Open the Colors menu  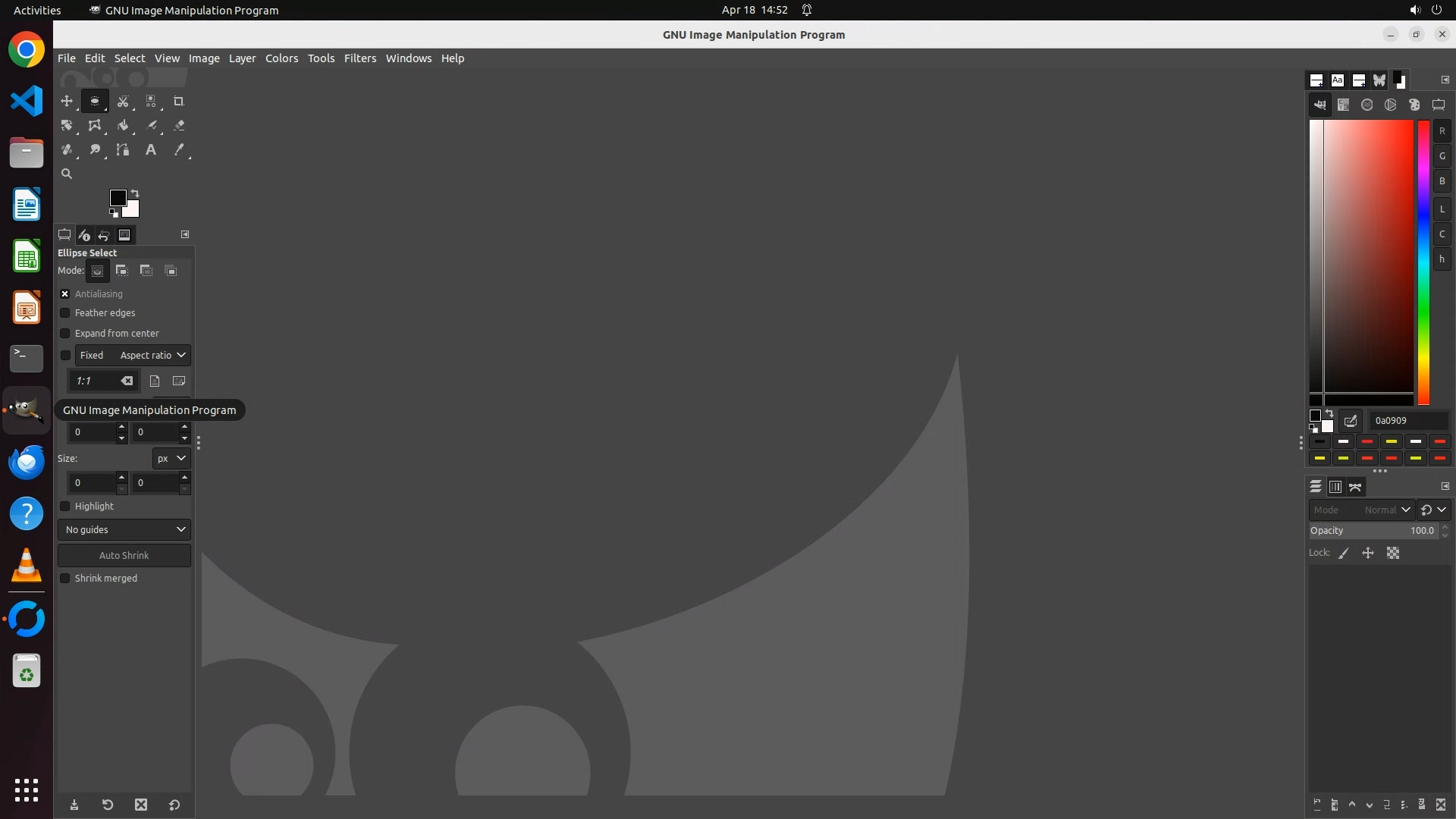click(x=281, y=58)
